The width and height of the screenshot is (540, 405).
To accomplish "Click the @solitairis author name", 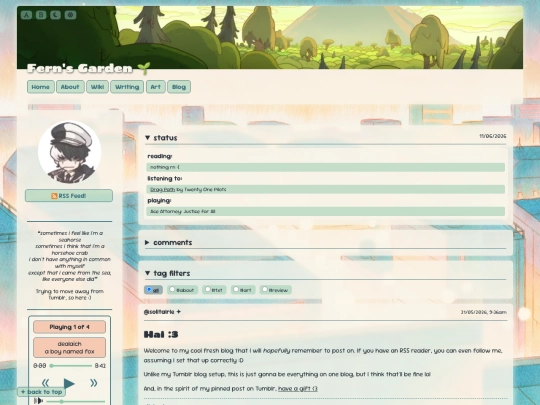I will pyautogui.click(x=159, y=312).
